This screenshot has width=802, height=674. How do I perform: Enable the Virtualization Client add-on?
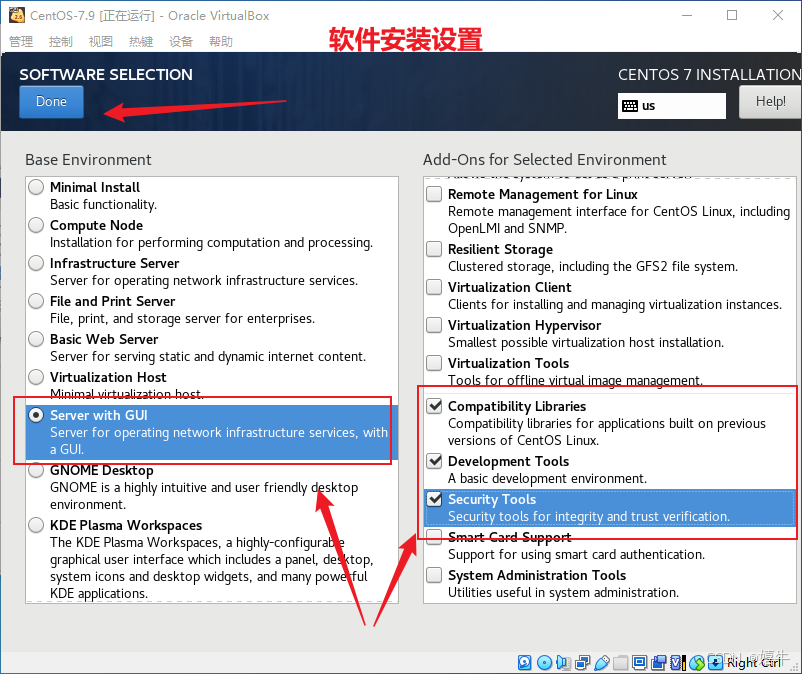(434, 287)
